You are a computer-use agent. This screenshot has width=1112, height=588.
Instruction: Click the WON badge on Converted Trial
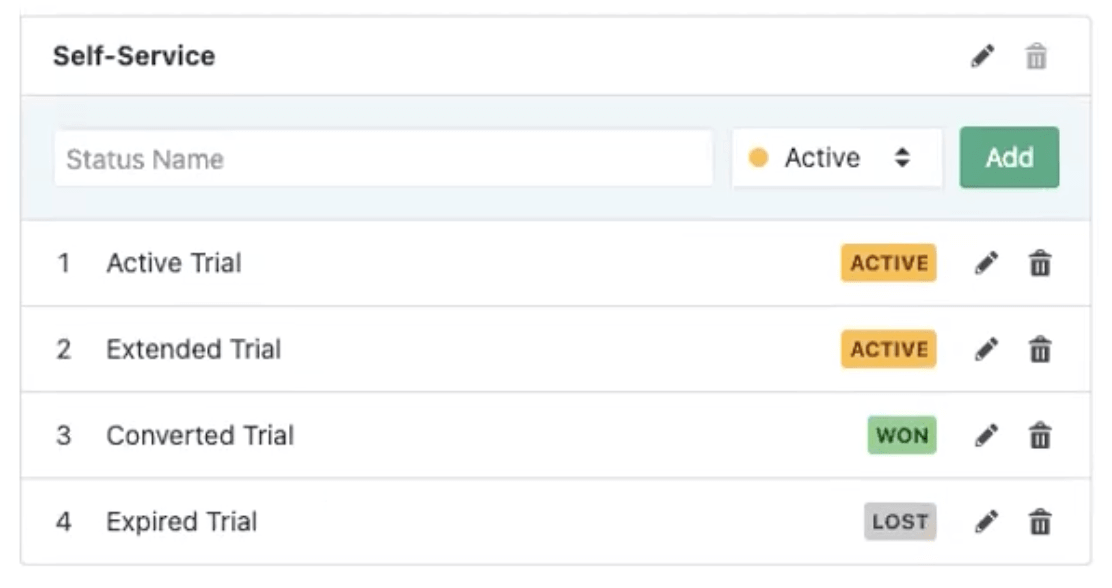[x=902, y=436]
